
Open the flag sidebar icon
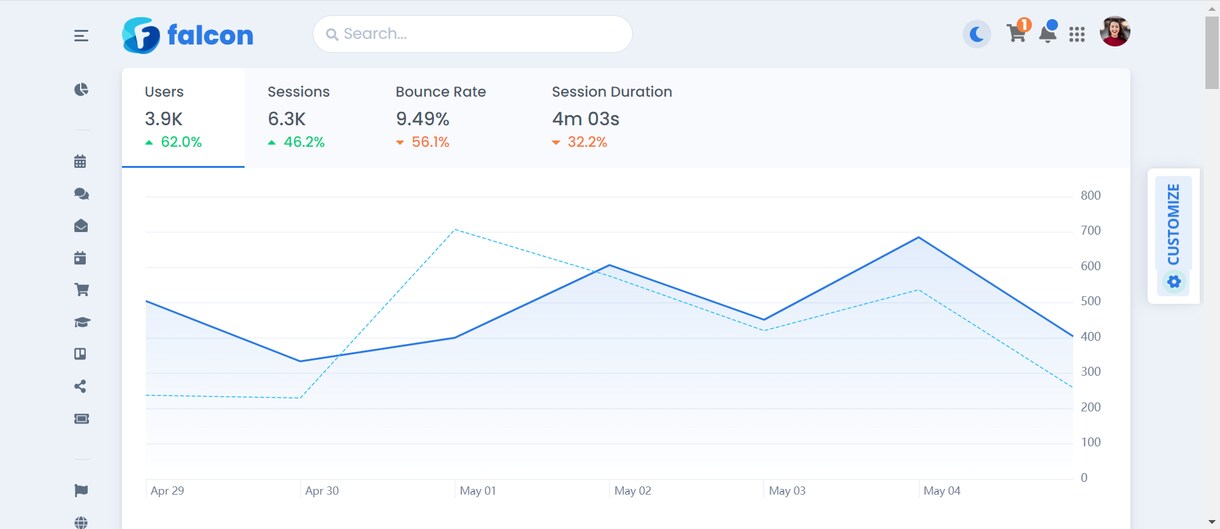point(81,491)
